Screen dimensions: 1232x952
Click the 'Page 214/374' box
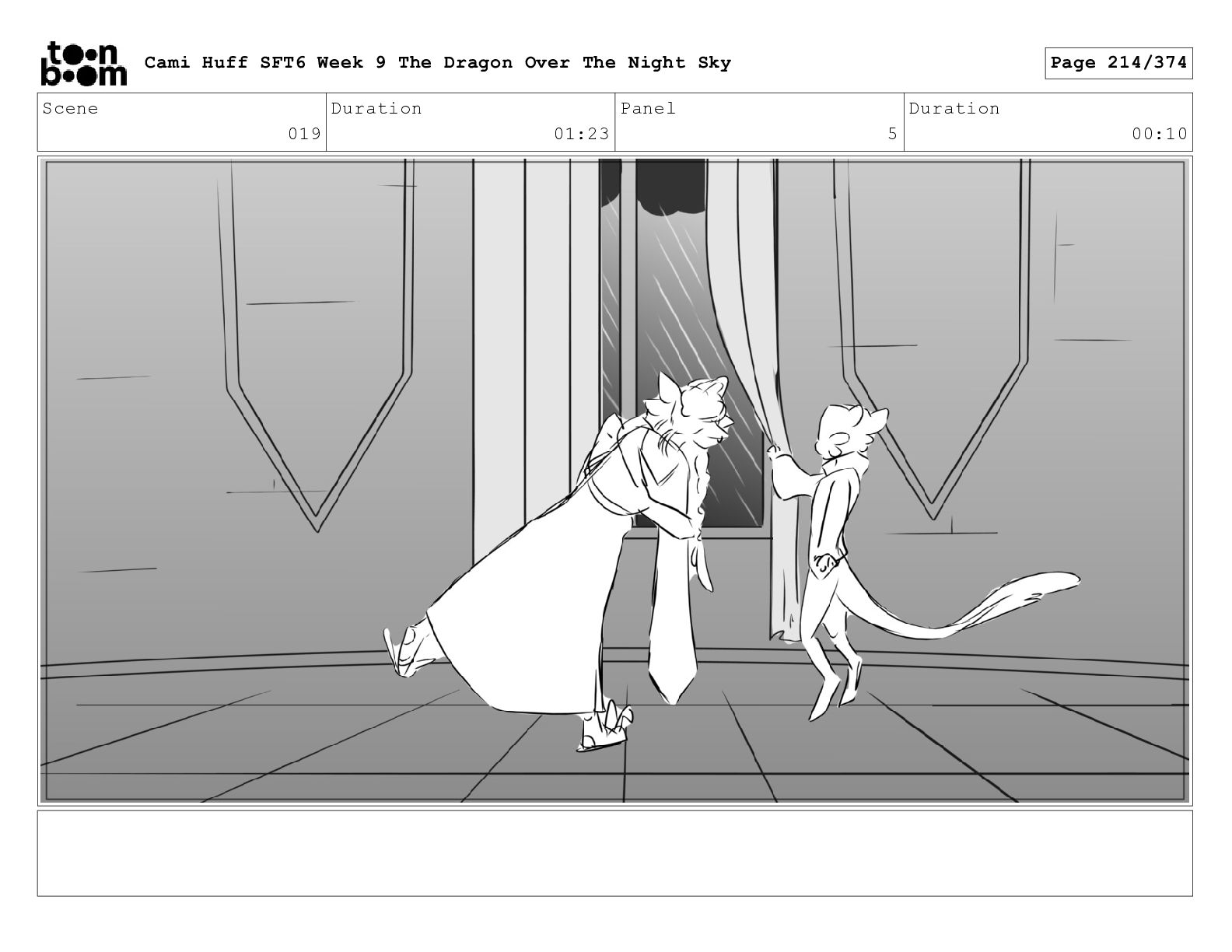[1118, 63]
